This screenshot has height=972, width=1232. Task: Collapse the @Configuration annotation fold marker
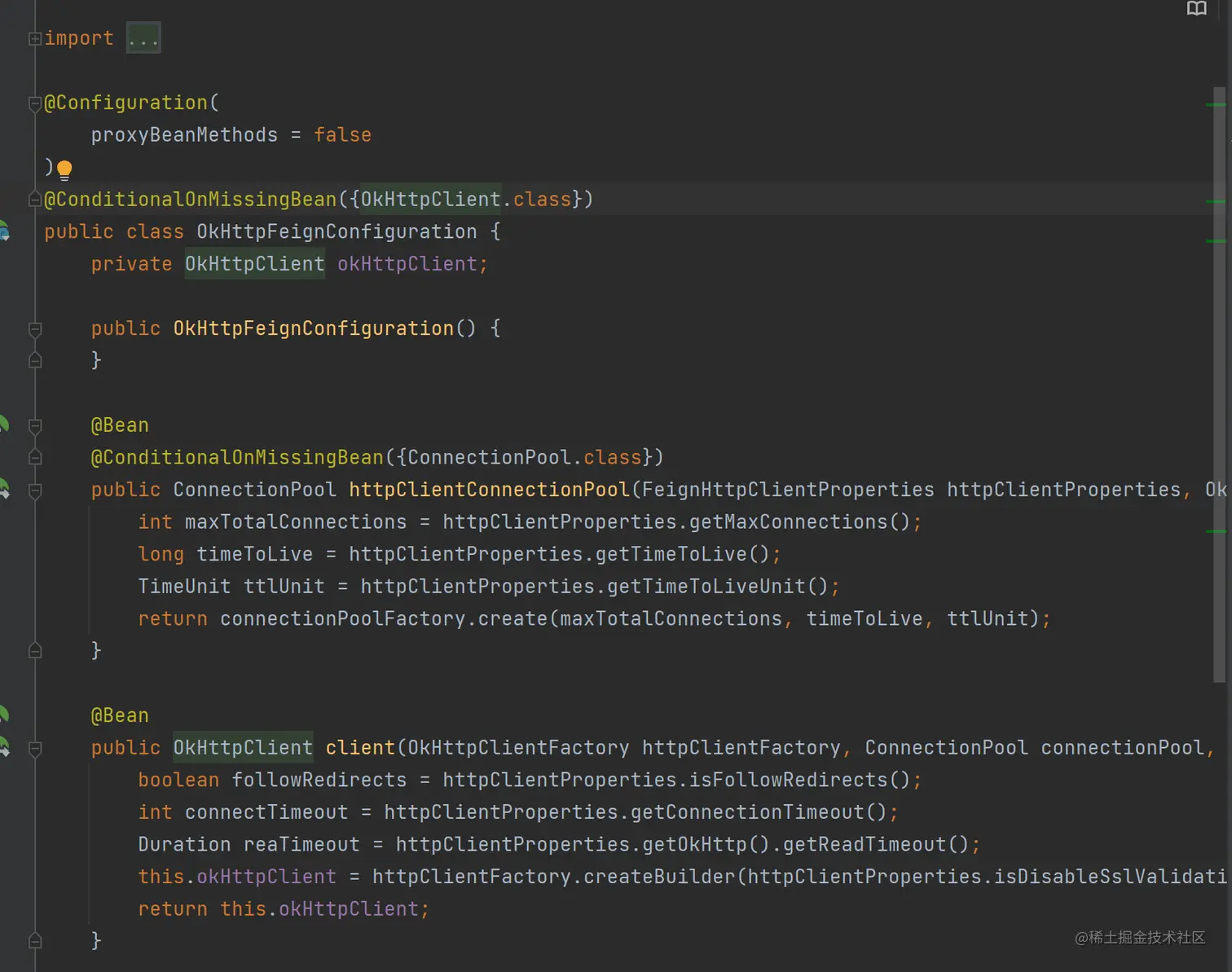pos(35,103)
